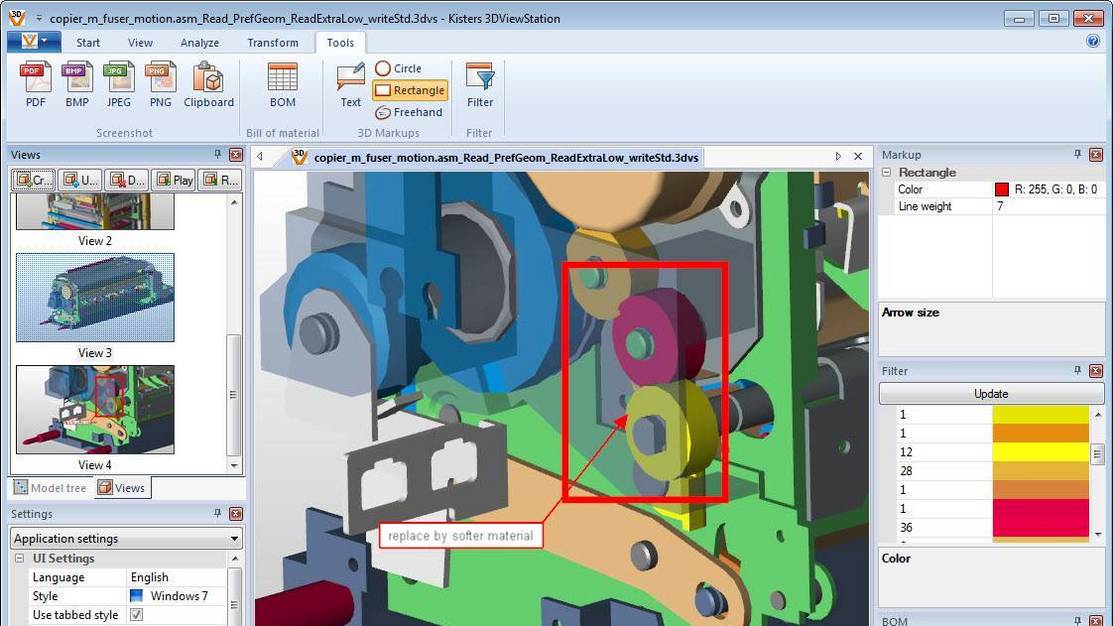
Task: Toggle auto-hide pin on Views panel
Action: point(218,155)
